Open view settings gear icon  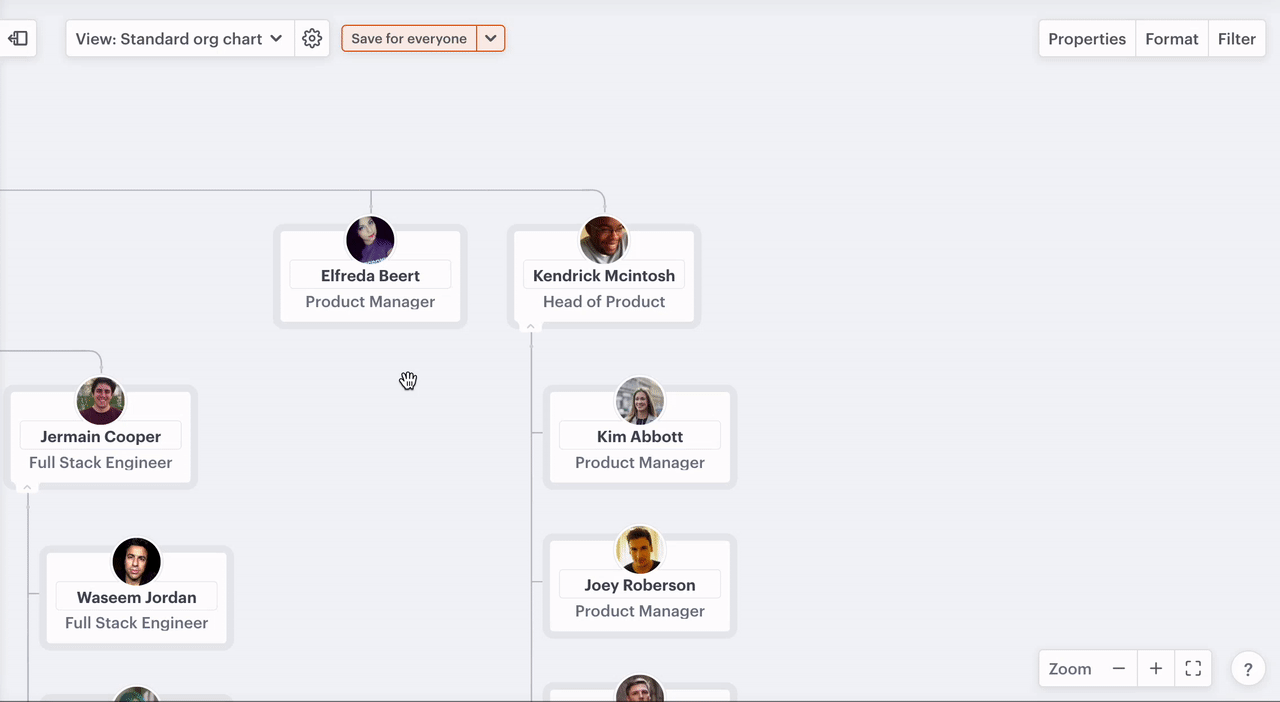click(x=312, y=39)
